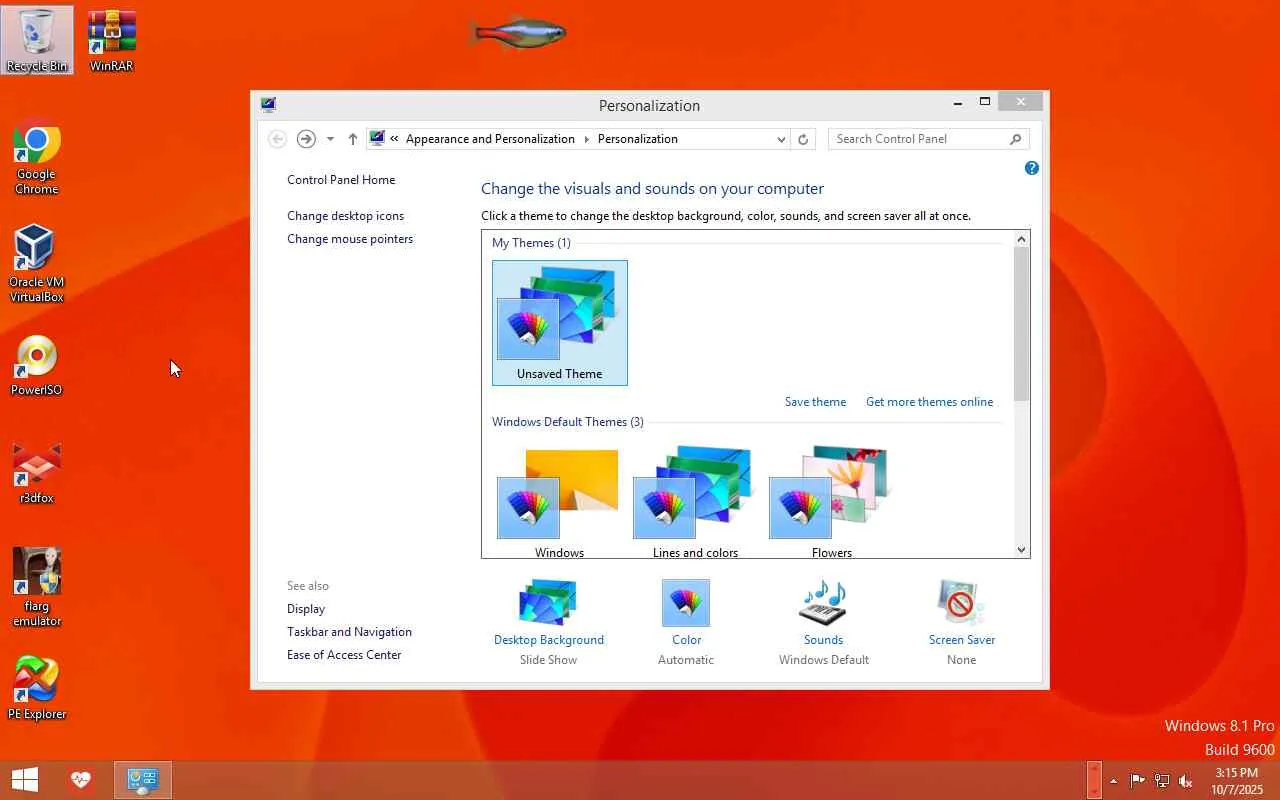This screenshot has height=800, width=1280.
Task: Click the Personalization breadcrumb segment
Action: tap(638, 139)
